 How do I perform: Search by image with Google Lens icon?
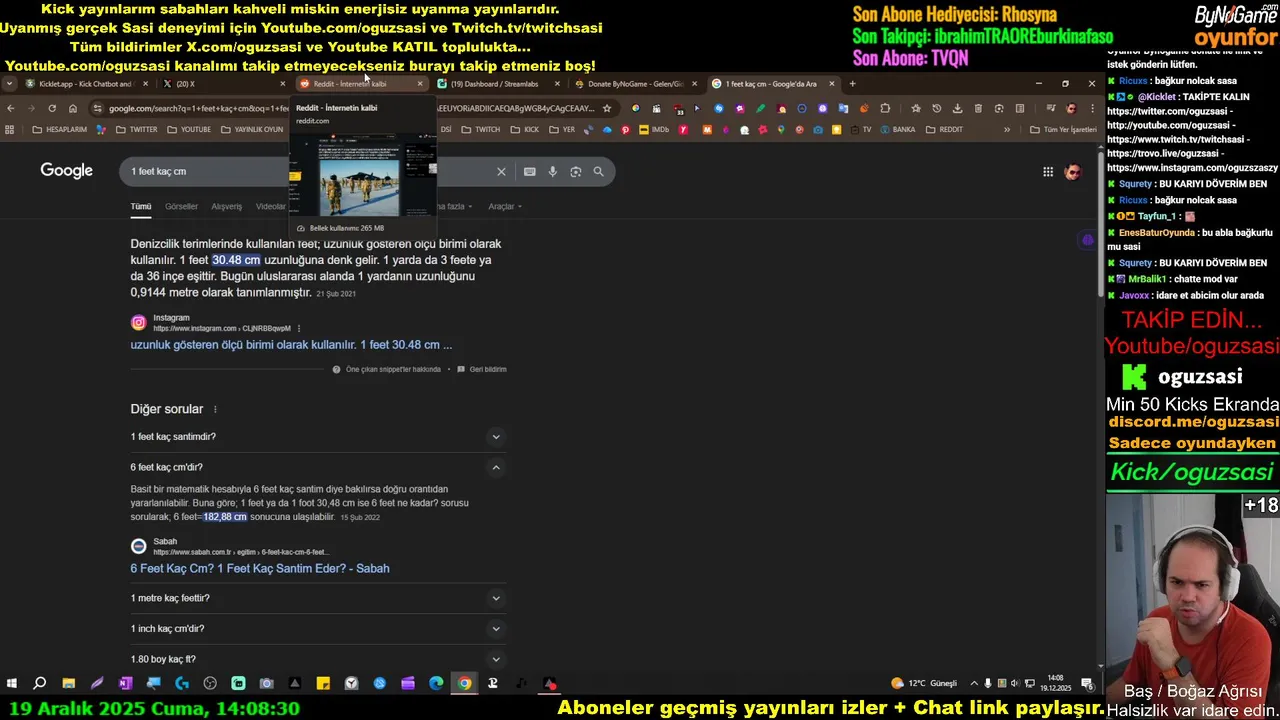click(x=575, y=171)
